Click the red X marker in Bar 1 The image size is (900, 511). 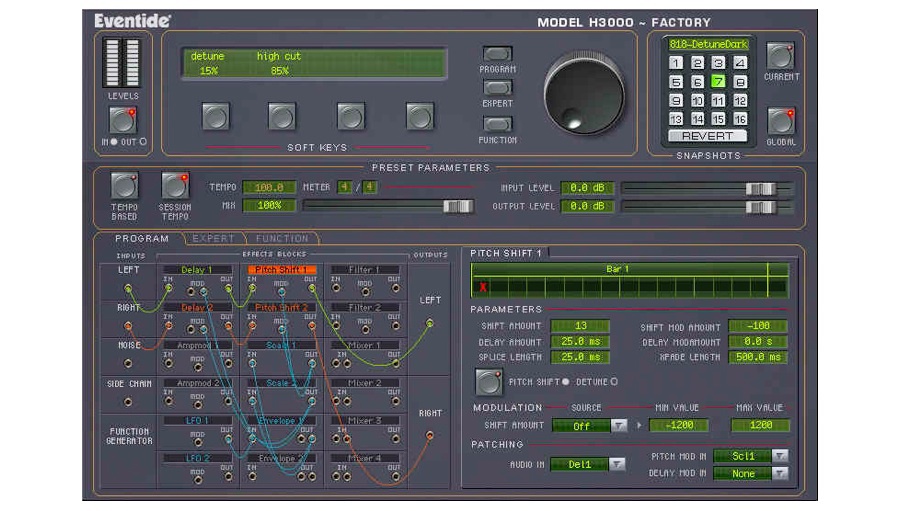(483, 287)
